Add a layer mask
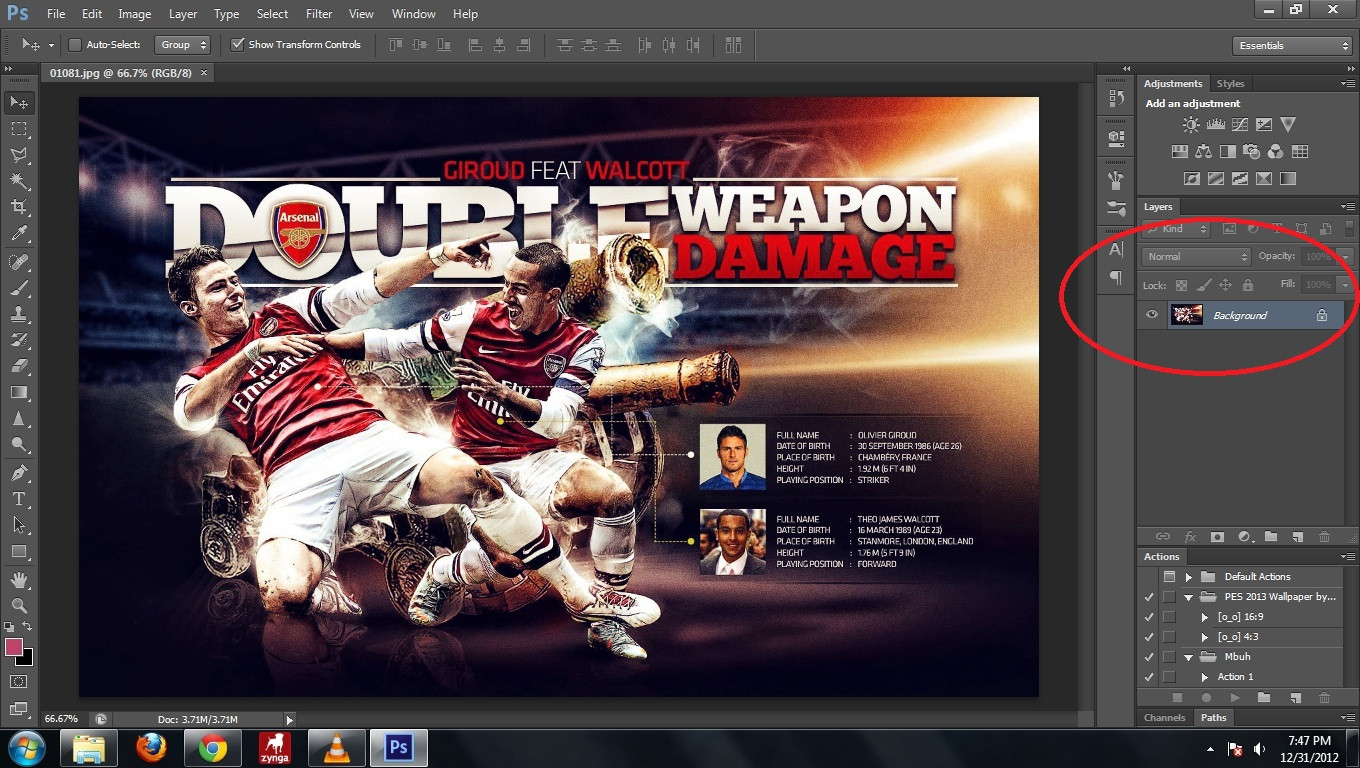 (1217, 537)
